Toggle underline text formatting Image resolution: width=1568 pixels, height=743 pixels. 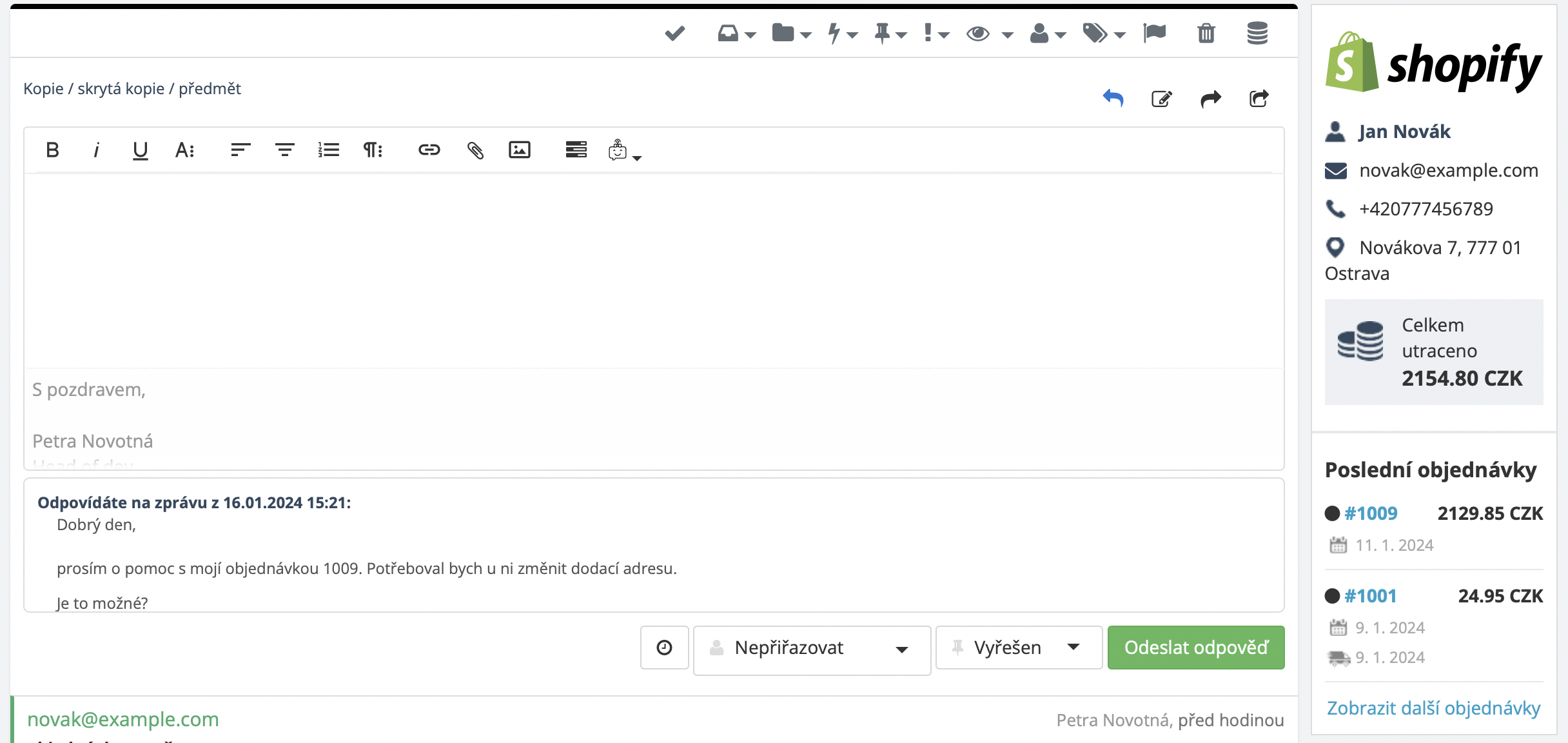click(x=140, y=150)
